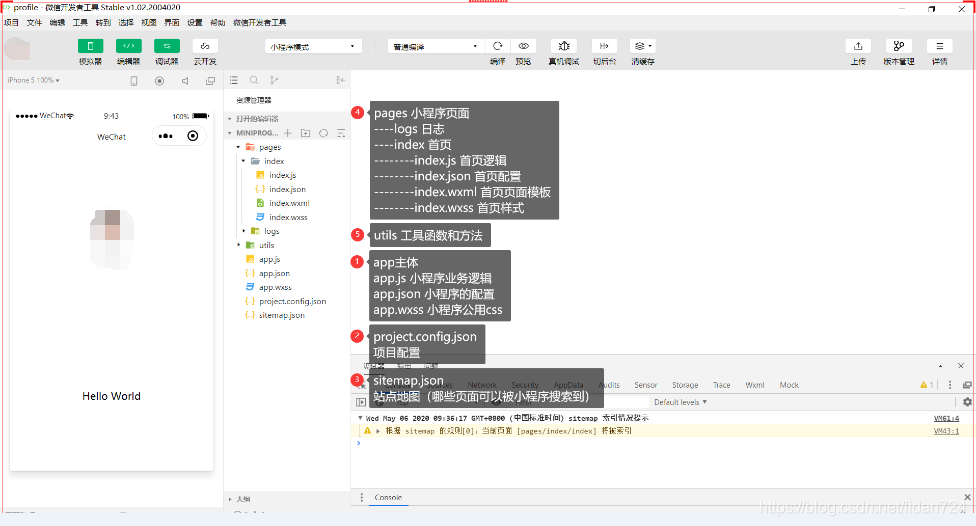The width and height of the screenshot is (976, 526).
Task: Switch to the Storage debugger tab
Action: 685,385
